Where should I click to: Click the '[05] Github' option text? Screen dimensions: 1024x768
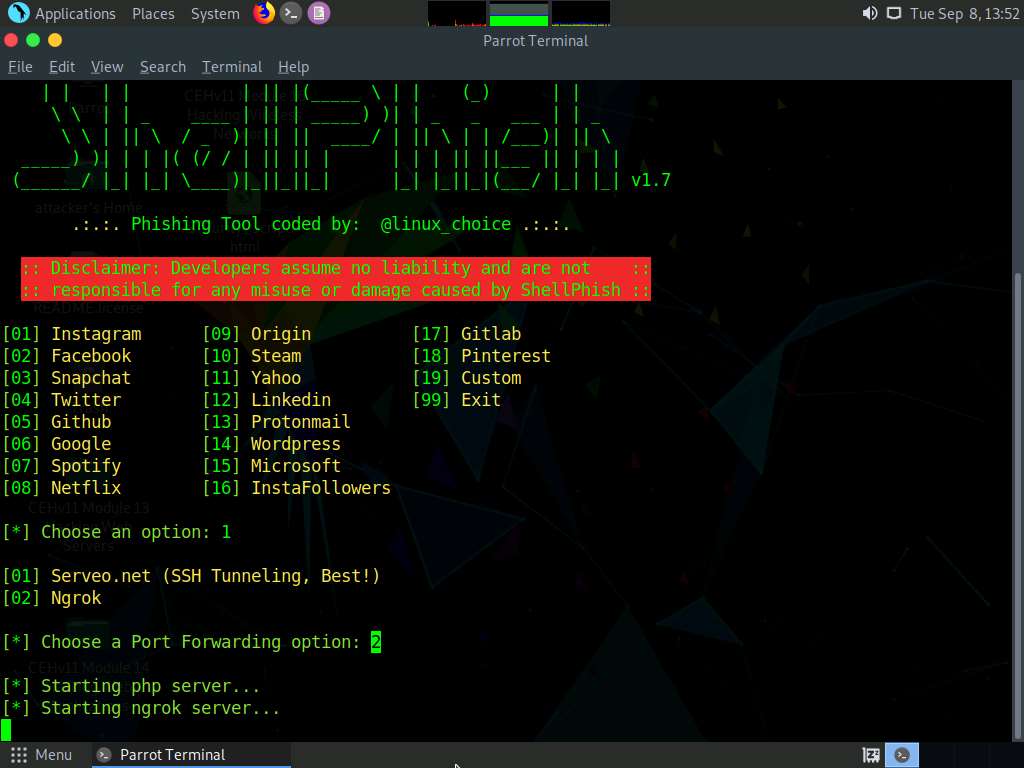pos(57,422)
